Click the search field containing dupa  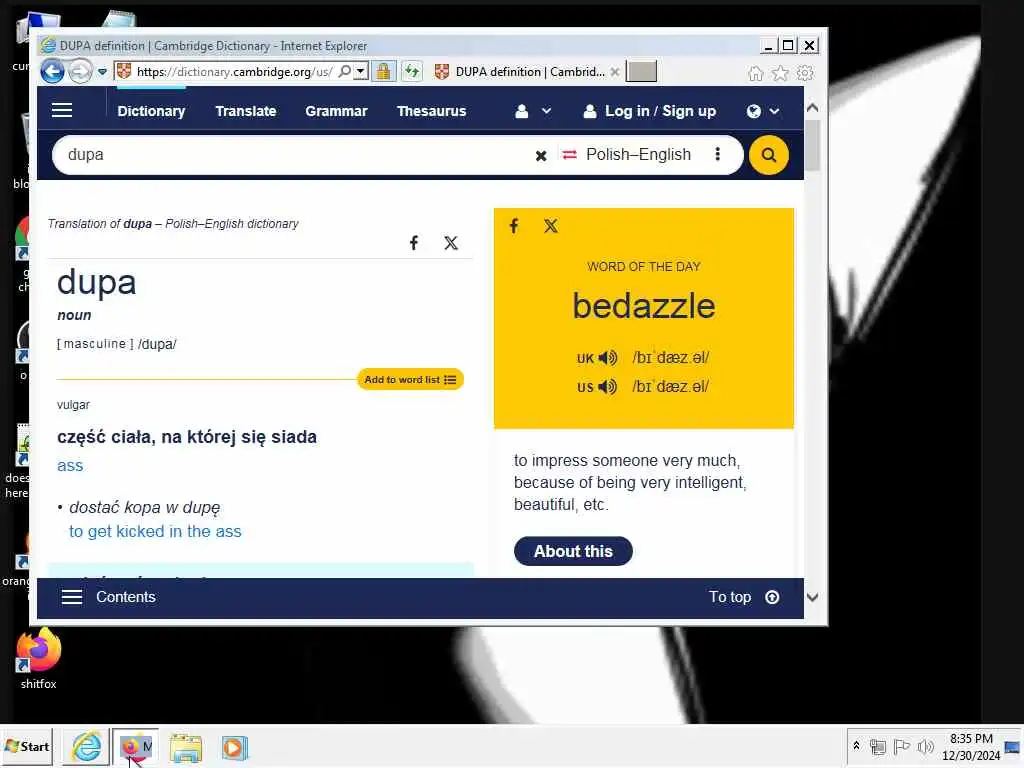tap(294, 155)
